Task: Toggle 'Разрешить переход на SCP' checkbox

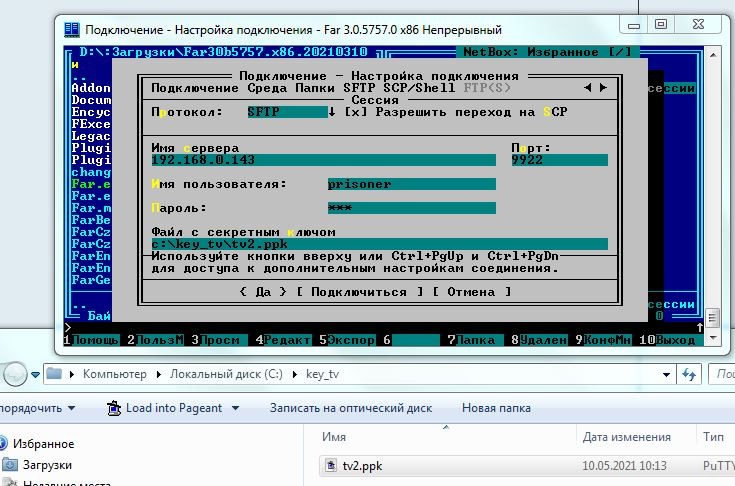Action: click(352, 112)
